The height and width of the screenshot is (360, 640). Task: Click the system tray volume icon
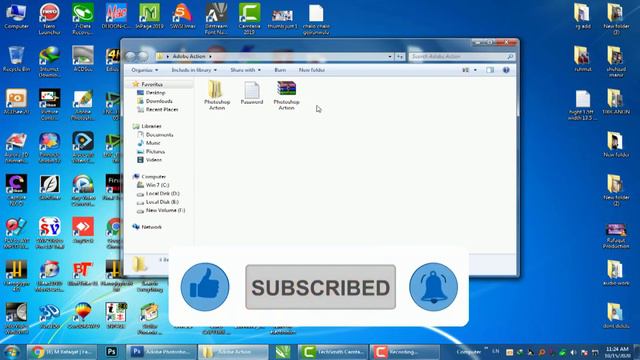coord(573,352)
